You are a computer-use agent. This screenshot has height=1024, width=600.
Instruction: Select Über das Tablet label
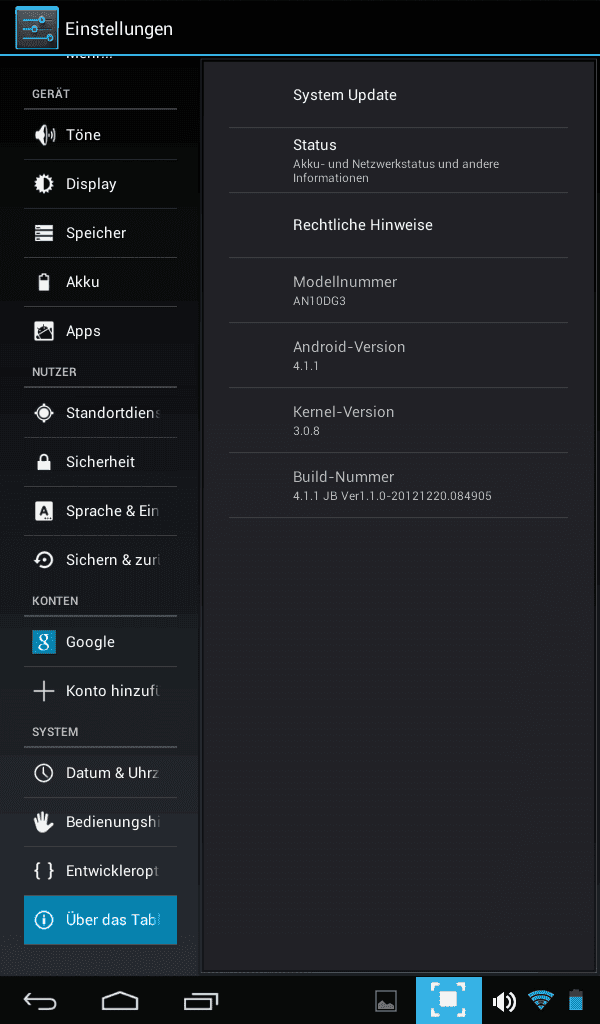tap(112, 920)
